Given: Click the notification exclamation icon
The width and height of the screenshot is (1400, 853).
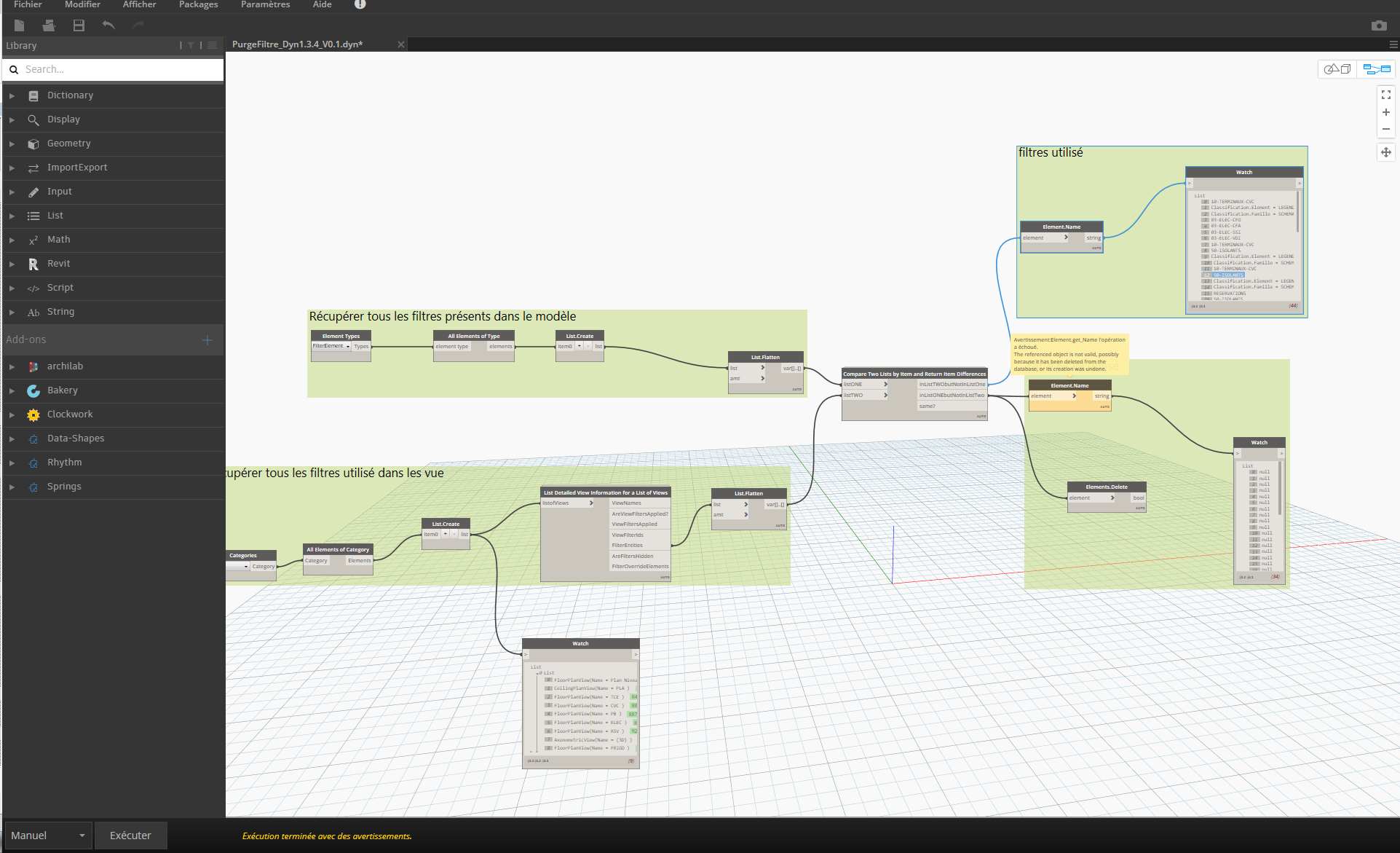Looking at the screenshot, I should (360, 4).
